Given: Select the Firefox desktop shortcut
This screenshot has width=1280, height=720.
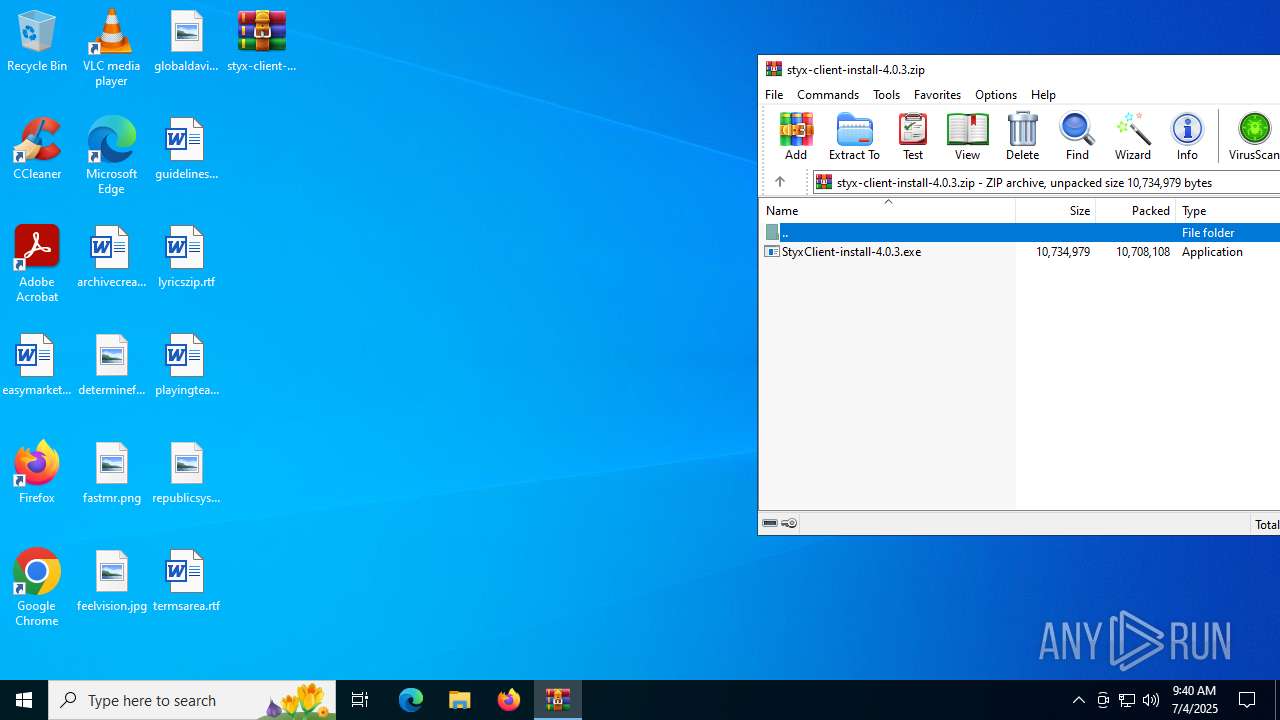Looking at the screenshot, I should [x=37, y=473].
